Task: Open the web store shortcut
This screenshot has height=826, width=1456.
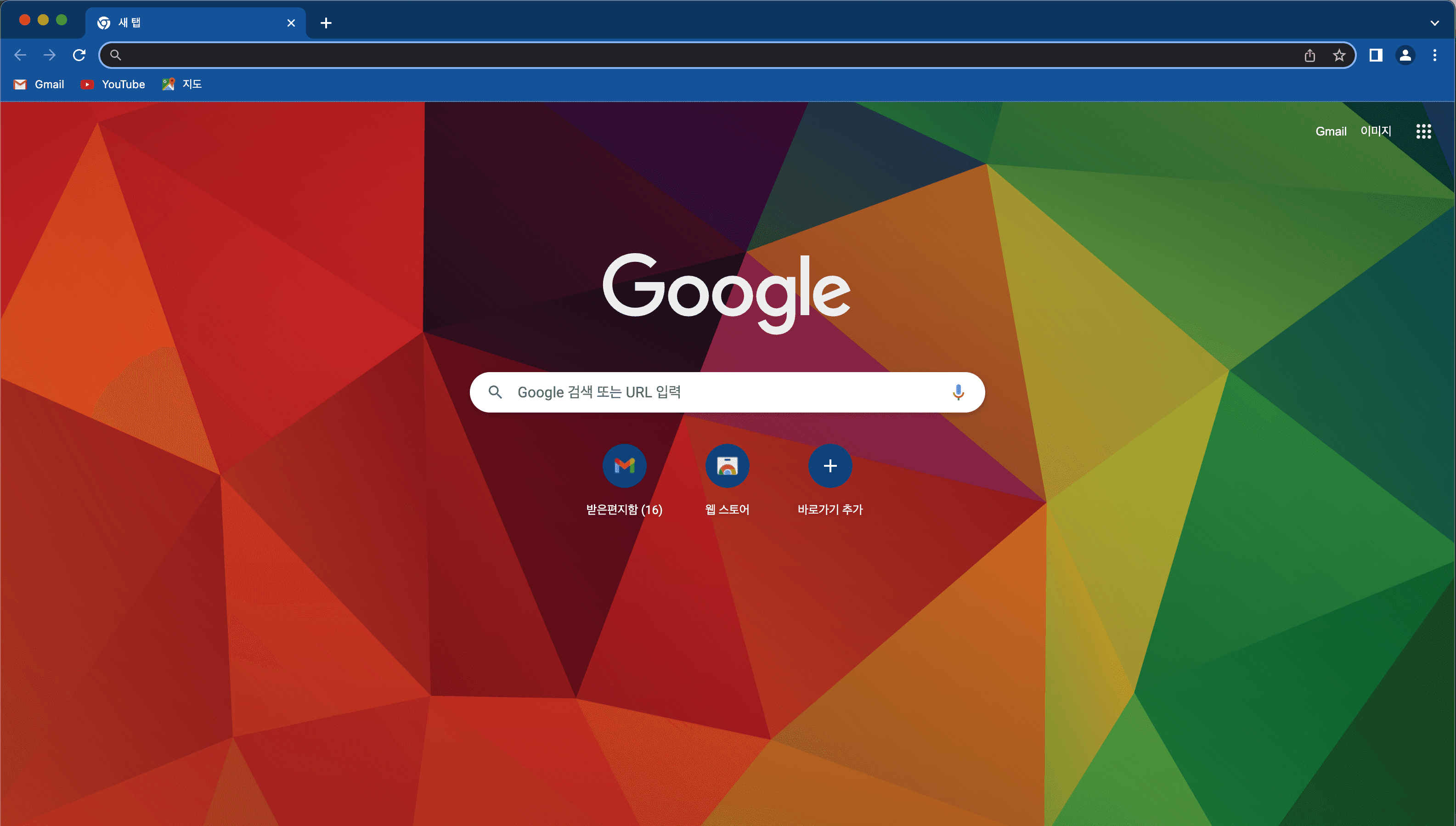Action: (727, 466)
